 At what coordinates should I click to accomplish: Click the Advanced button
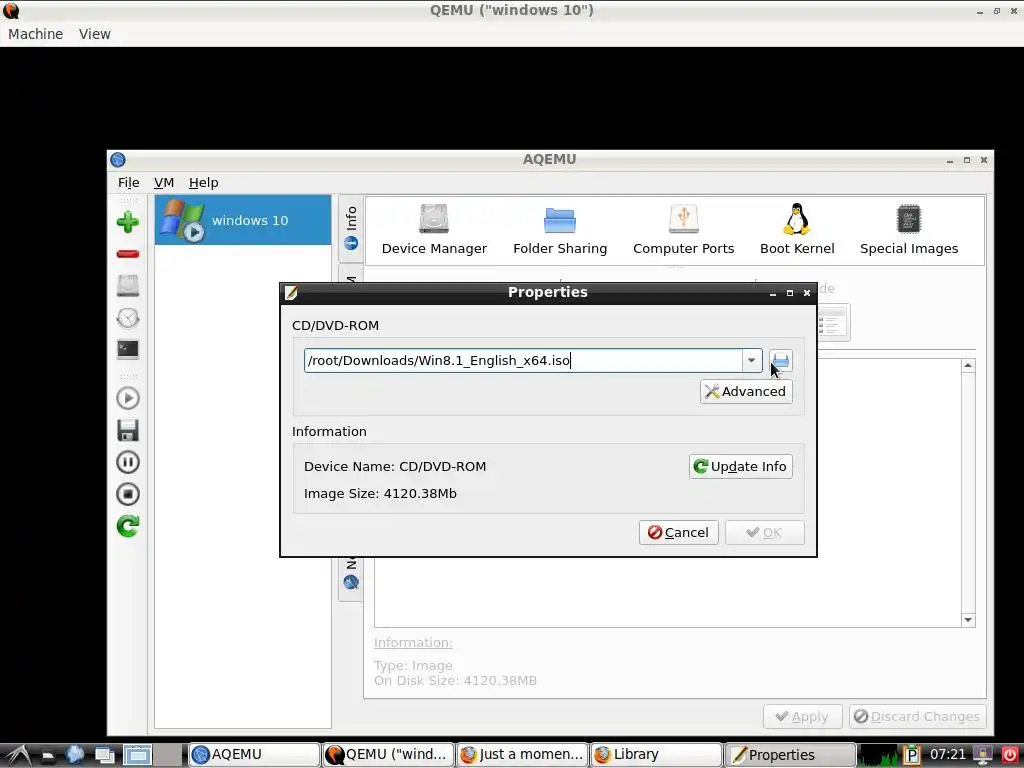pyautogui.click(x=746, y=391)
